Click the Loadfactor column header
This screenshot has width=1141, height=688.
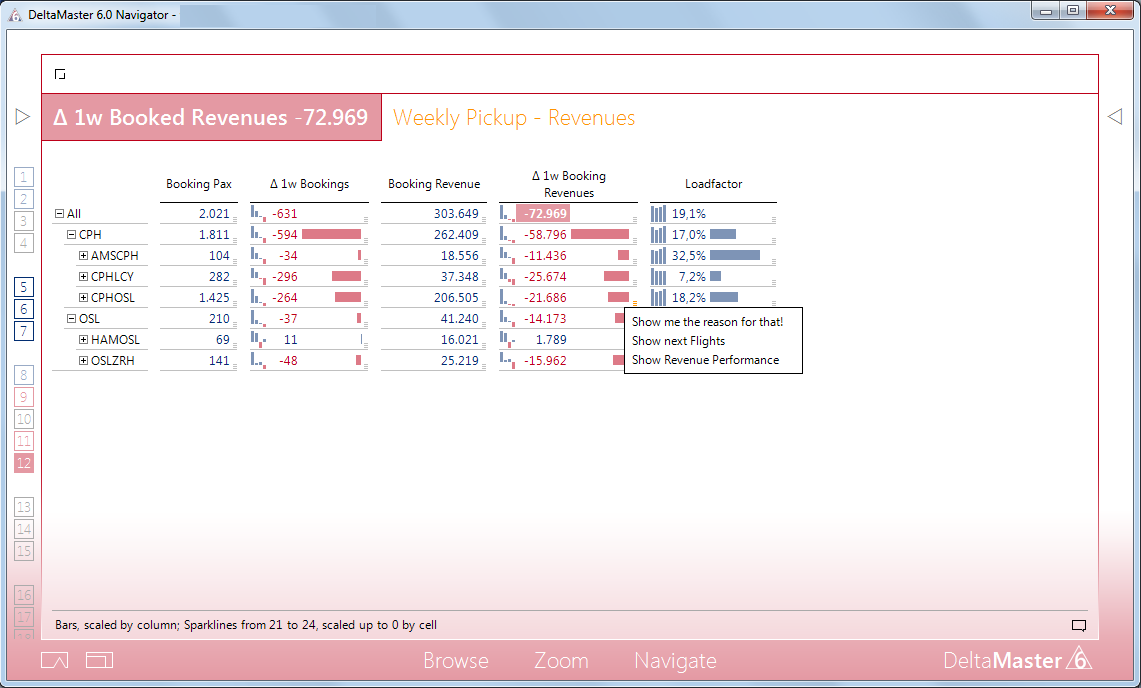tap(713, 184)
